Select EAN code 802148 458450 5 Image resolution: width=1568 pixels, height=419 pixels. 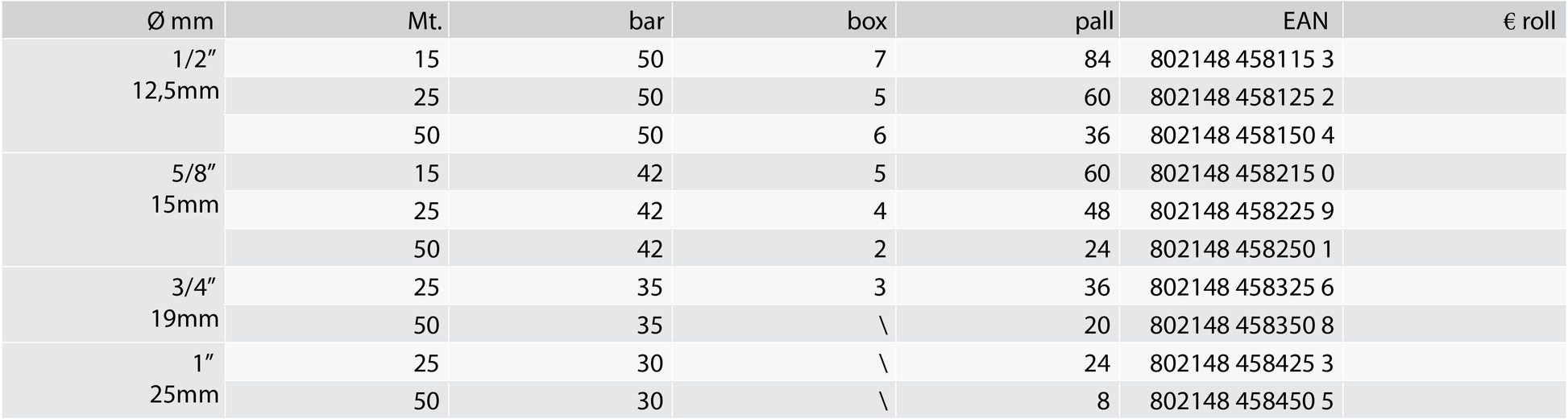(1242, 400)
